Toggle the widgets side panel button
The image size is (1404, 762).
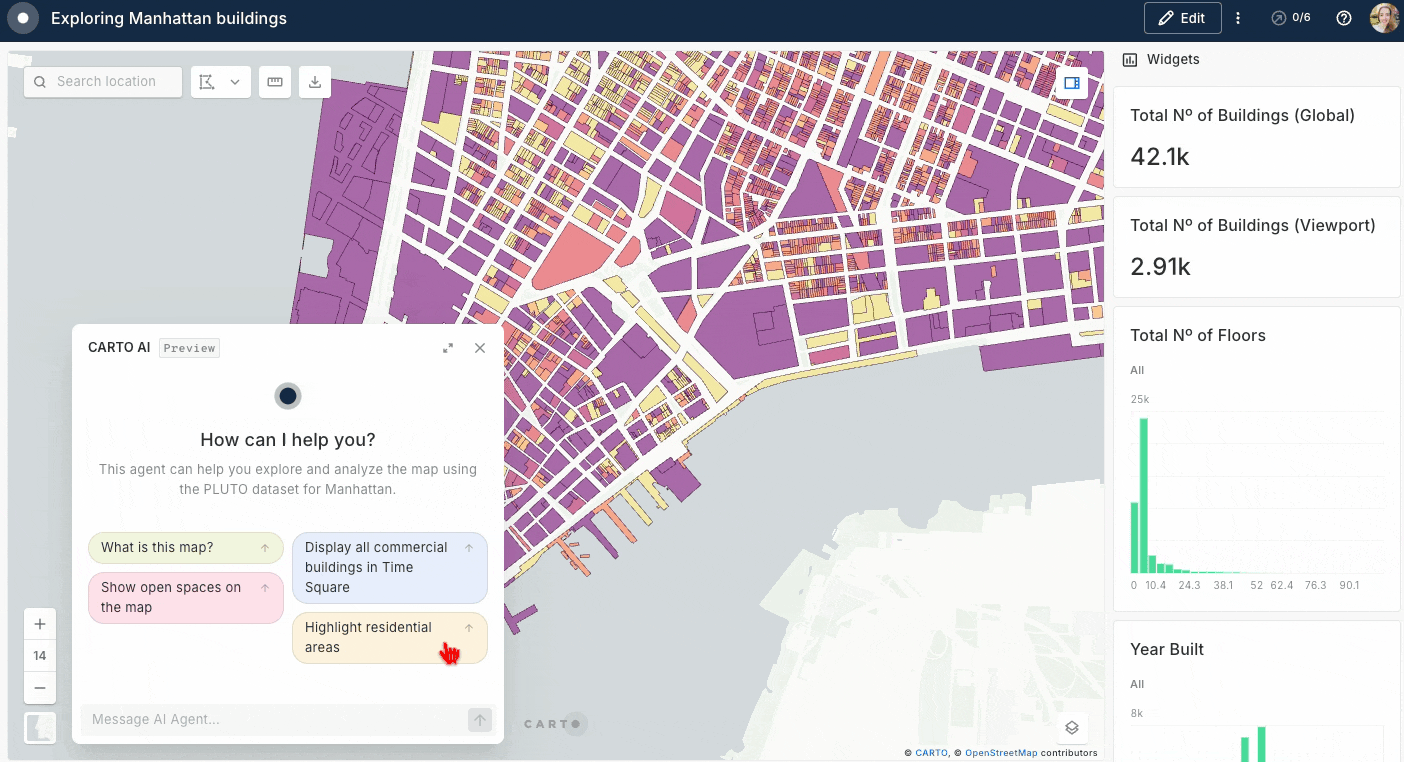pos(1071,83)
